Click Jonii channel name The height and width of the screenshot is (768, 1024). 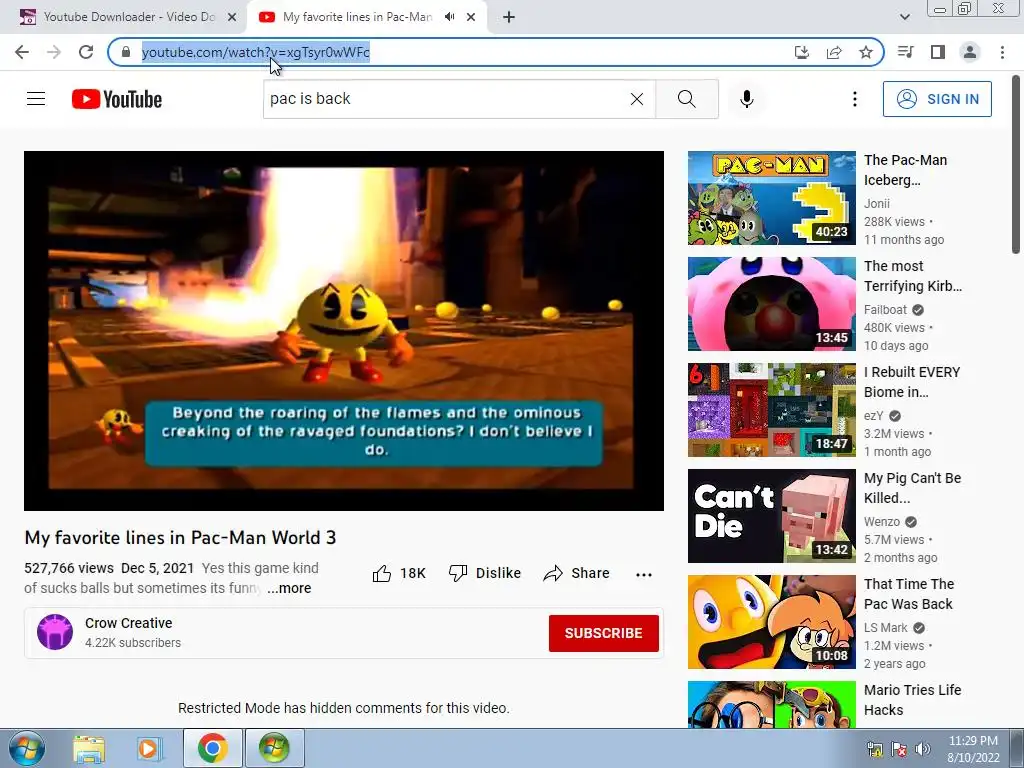(x=876, y=204)
